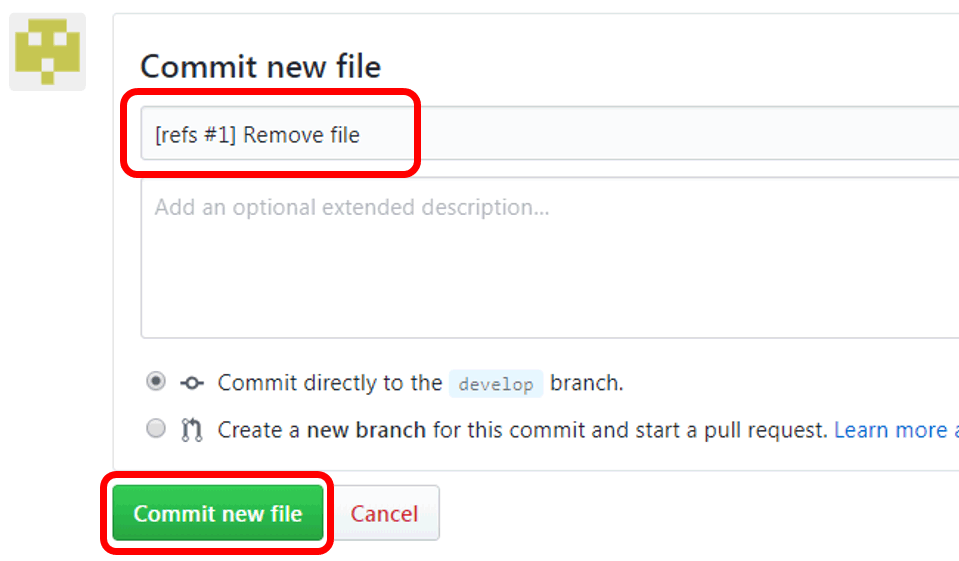Image resolution: width=959 pixels, height=561 pixels.
Task: Click "Remove file" text inside the summary field
Action: pyautogui.click(x=301, y=134)
